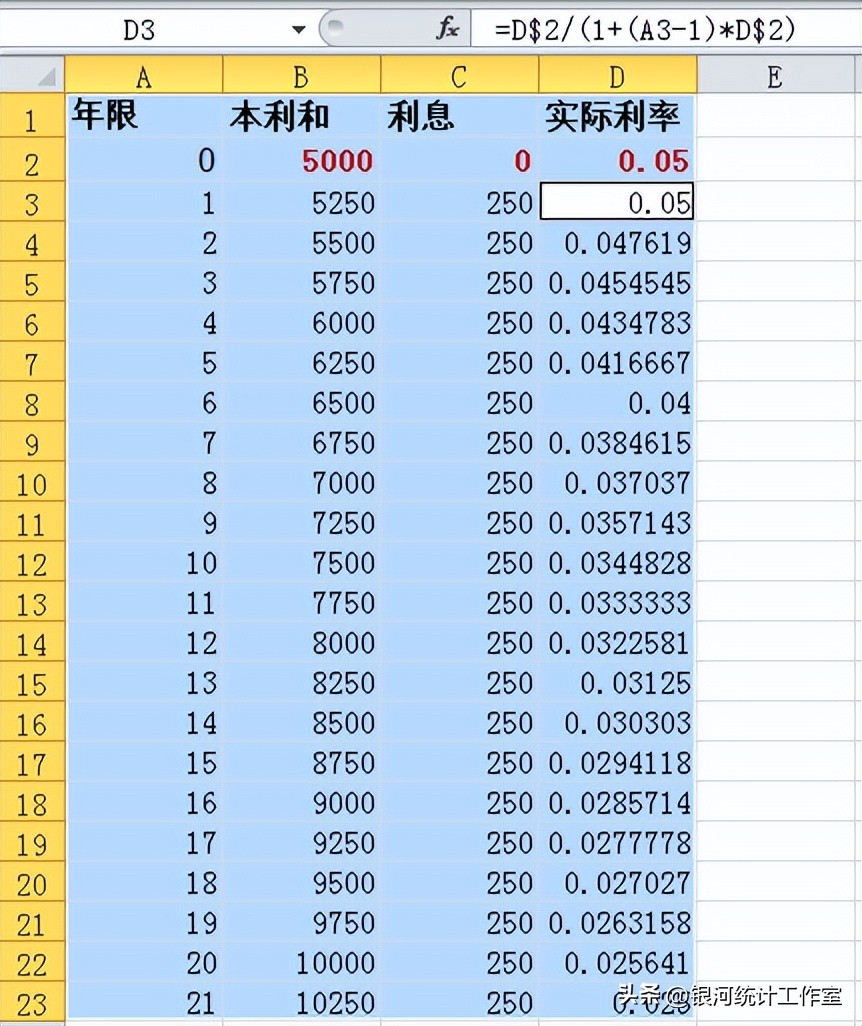This screenshot has width=862, height=1026.
Task: Click the red 5000 cell in column B
Action: (x=302, y=160)
